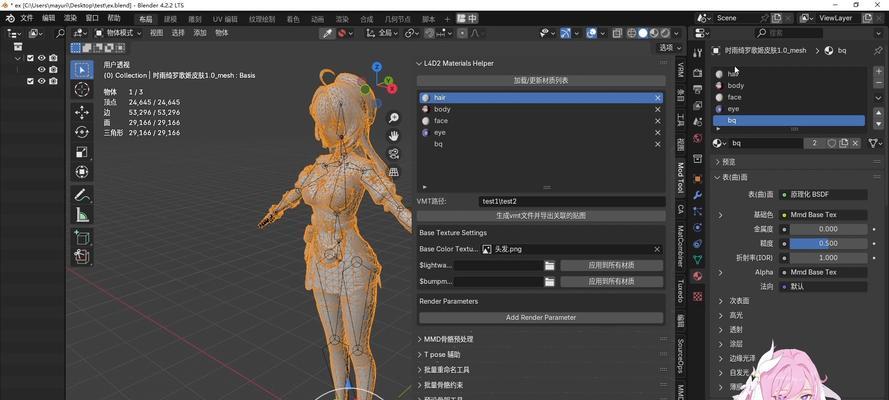Click the folder icon beside $bumpmap field
The height and width of the screenshot is (400, 889).
[549, 282]
